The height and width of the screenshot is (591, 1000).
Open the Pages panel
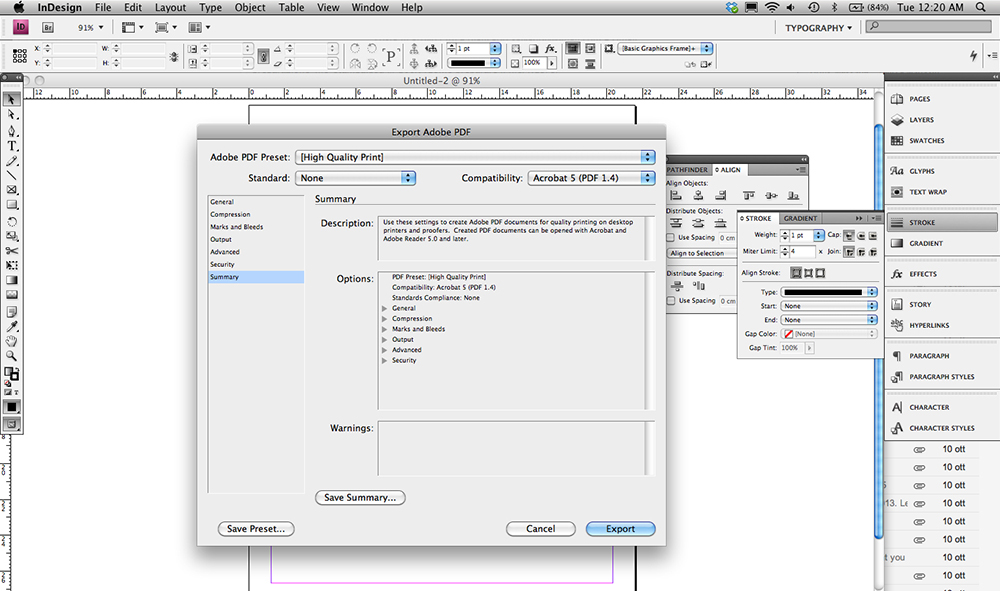click(x=919, y=99)
